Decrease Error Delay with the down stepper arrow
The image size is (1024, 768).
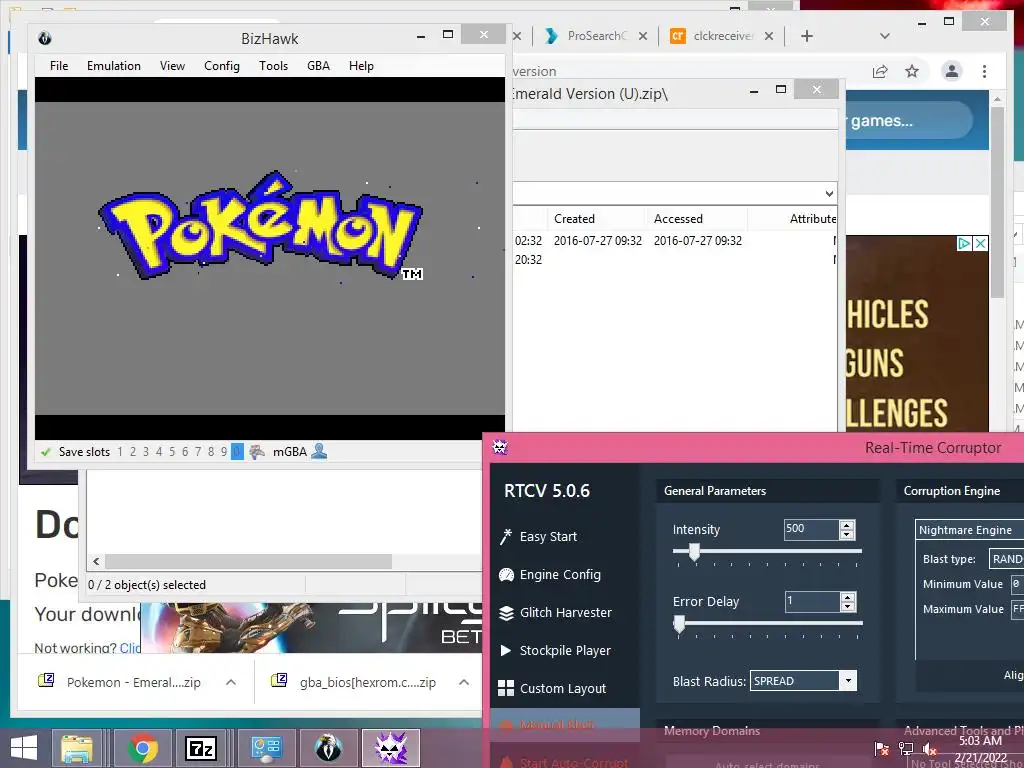[x=848, y=607]
